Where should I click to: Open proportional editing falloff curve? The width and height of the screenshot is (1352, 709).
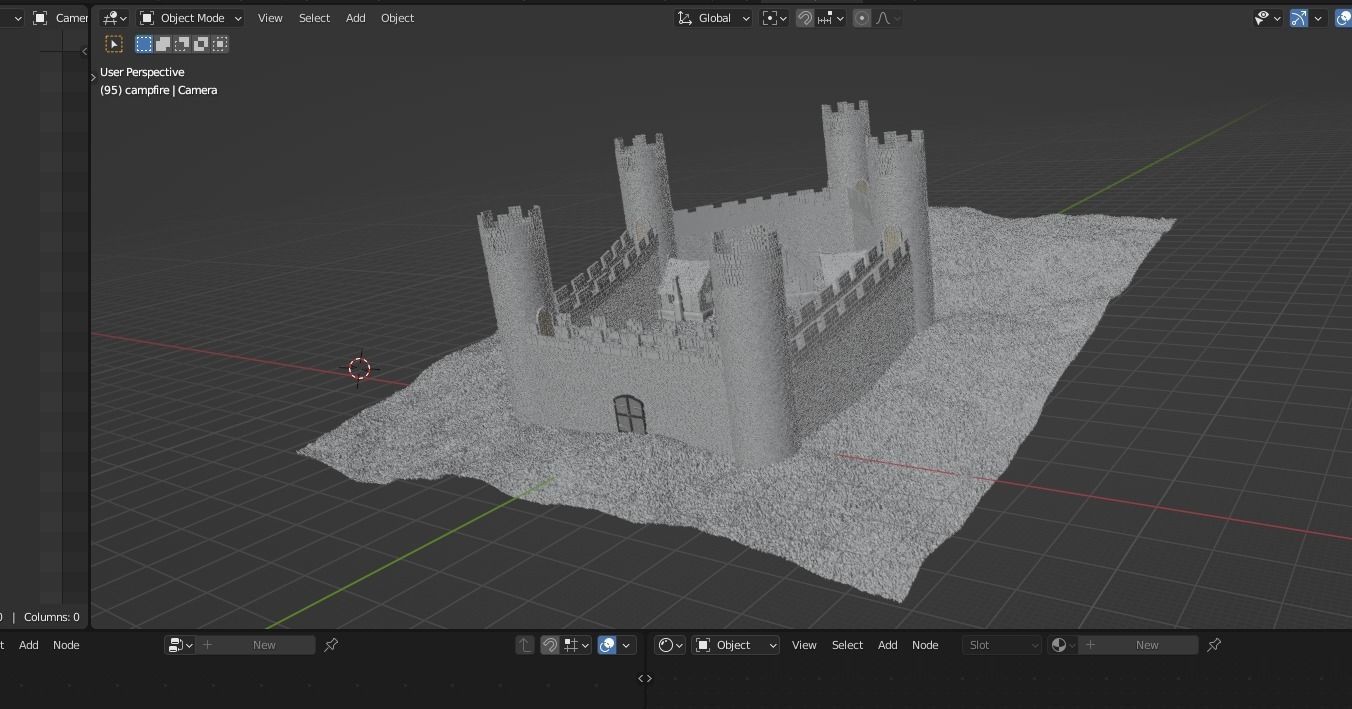887,18
